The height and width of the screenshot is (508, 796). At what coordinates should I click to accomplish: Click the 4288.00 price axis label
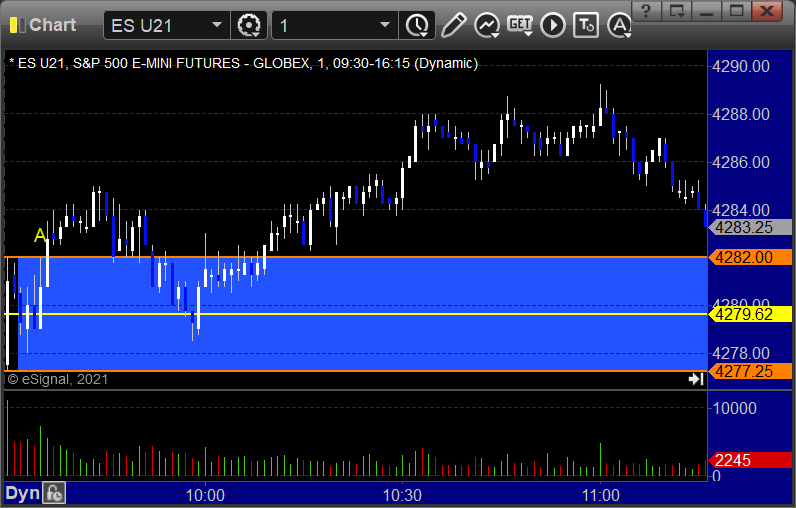[x=741, y=114]
